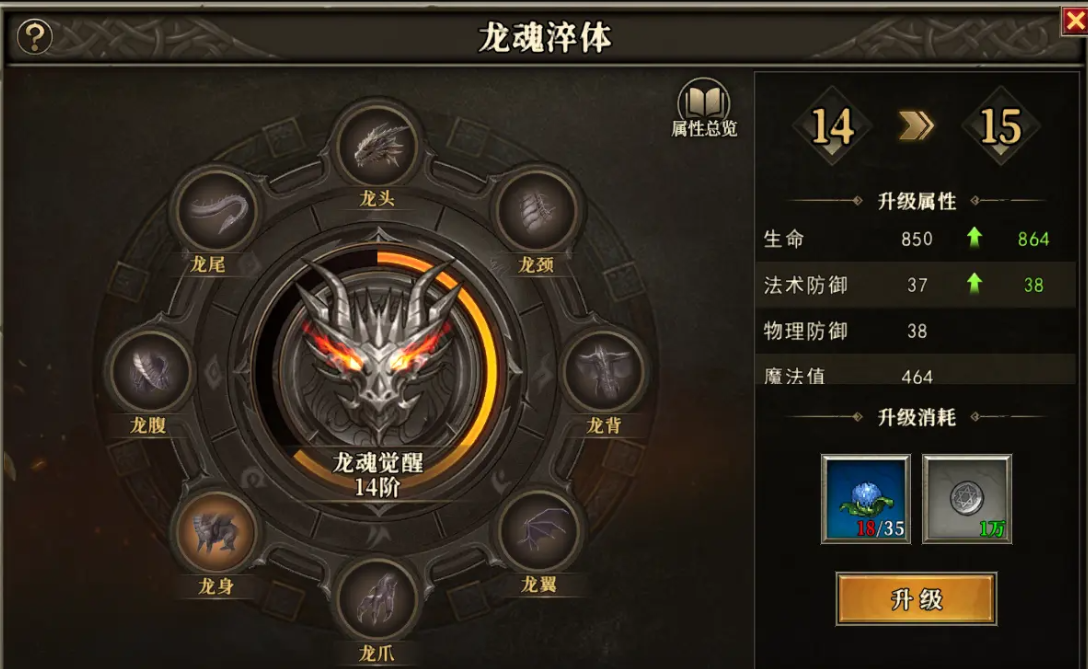Tap the silver coin cost 1万
This screenshot has width=1088, height=669.
point(967,498)
